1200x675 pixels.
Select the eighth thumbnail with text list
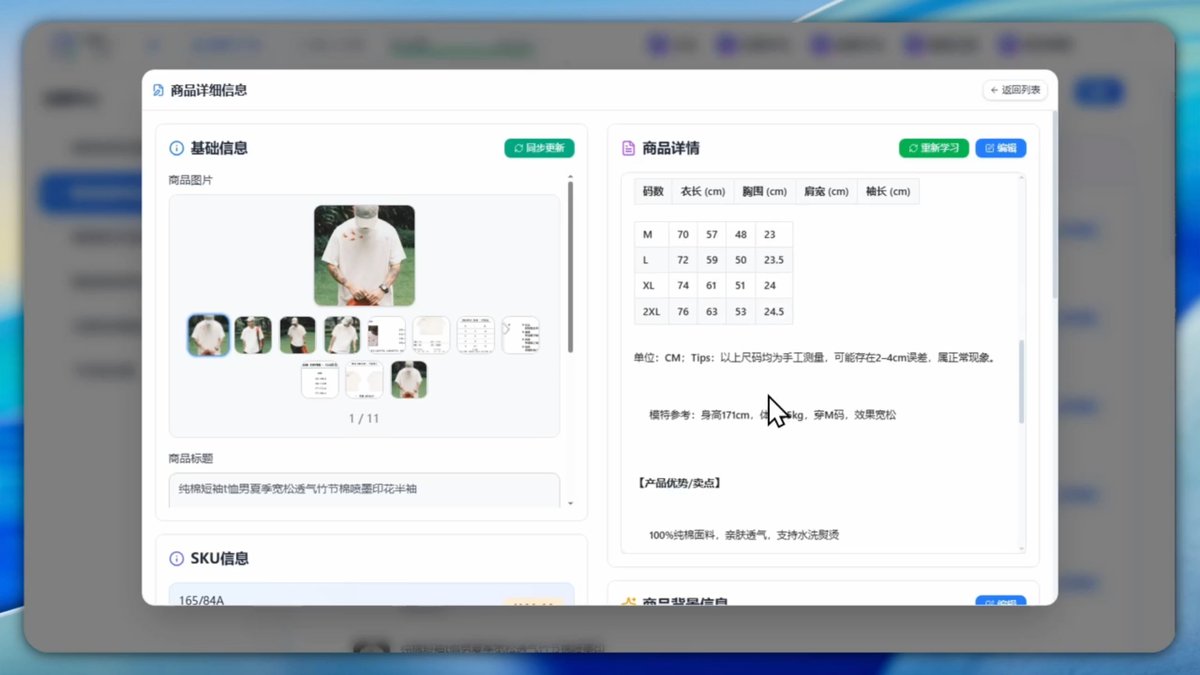(x=520, y=335)
